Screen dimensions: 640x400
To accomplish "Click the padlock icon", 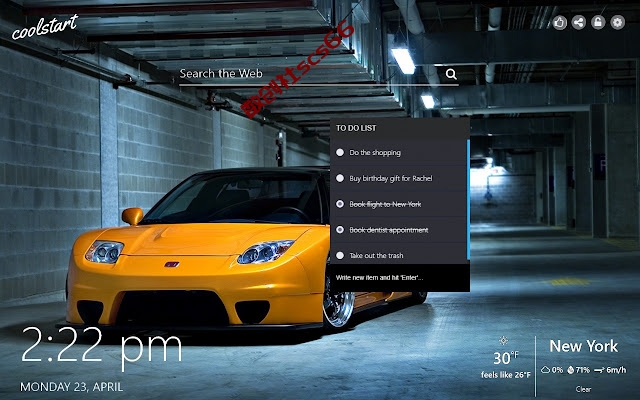I will pos(598,22).
